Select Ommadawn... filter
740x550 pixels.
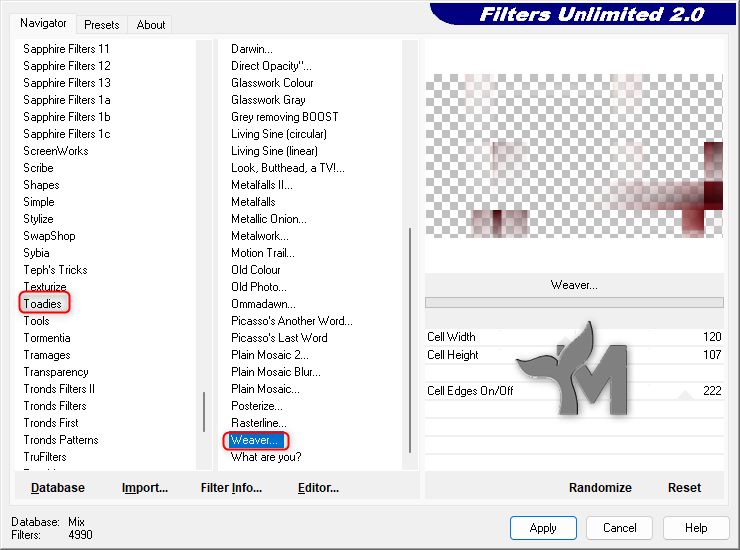[x=263, y=304]
